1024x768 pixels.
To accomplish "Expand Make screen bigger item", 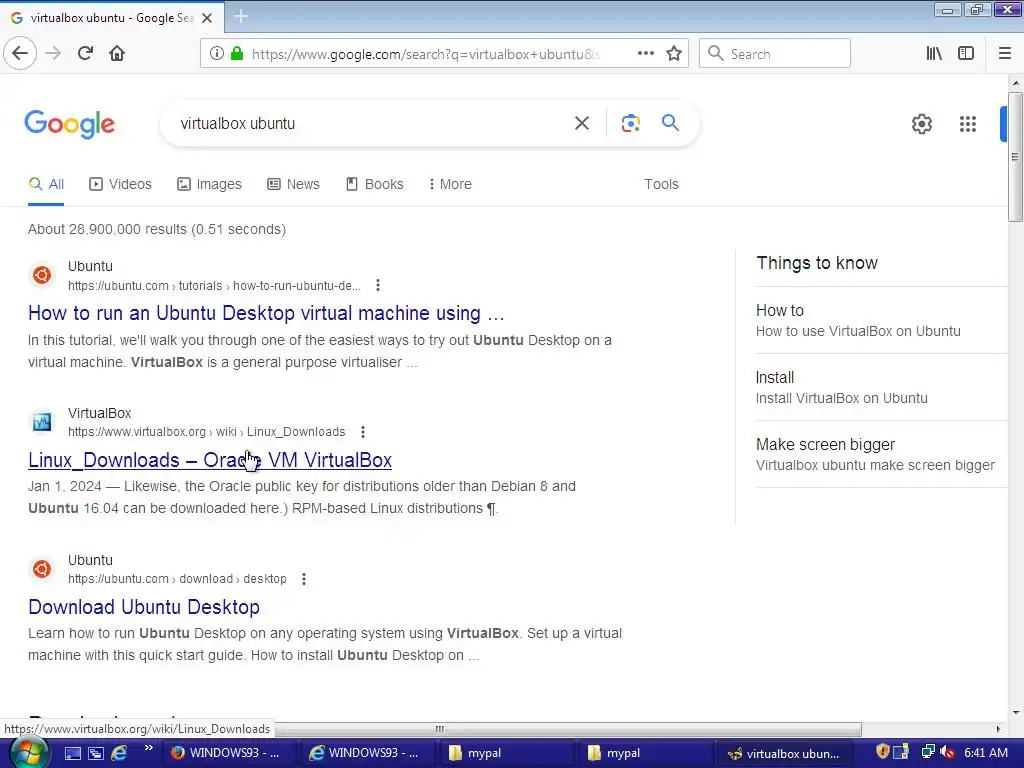I will tap(880, 454).
